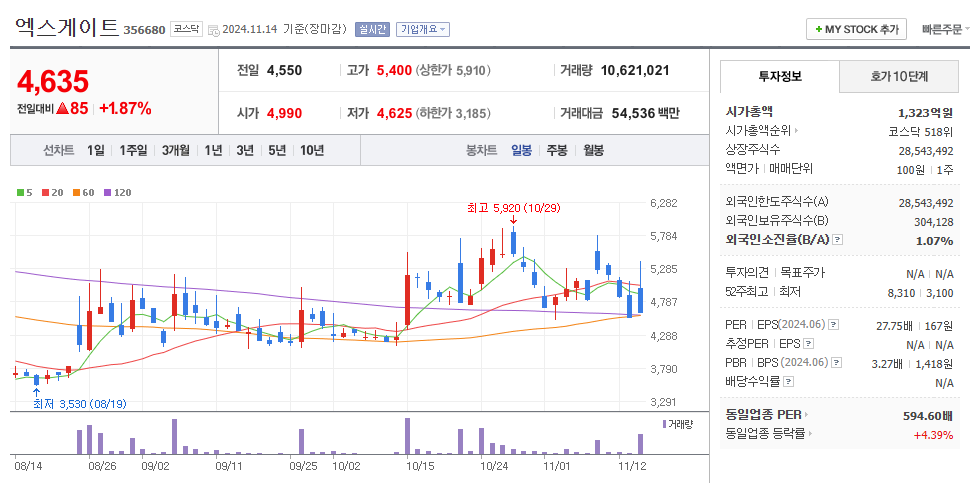Select the 월봉 monthly candle chart

point(593,150)
